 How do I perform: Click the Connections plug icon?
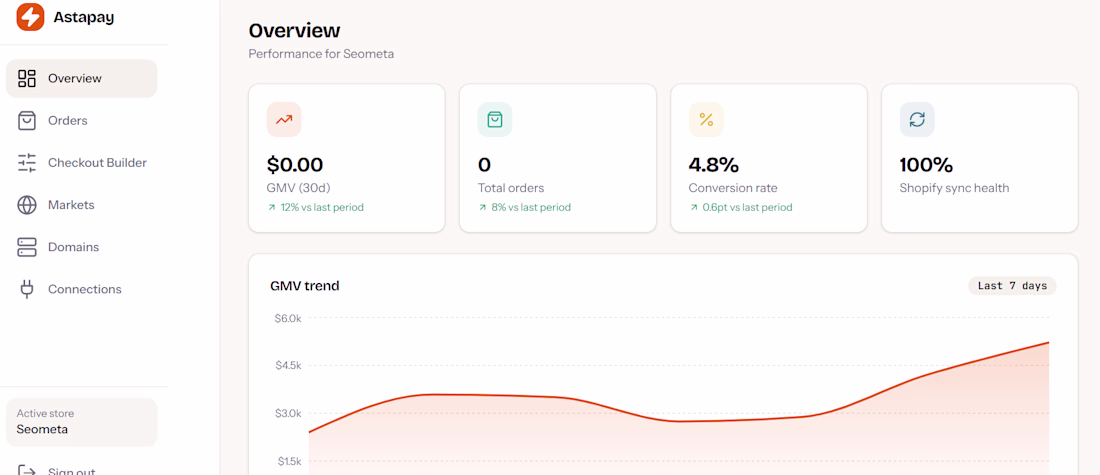[27, 289]
